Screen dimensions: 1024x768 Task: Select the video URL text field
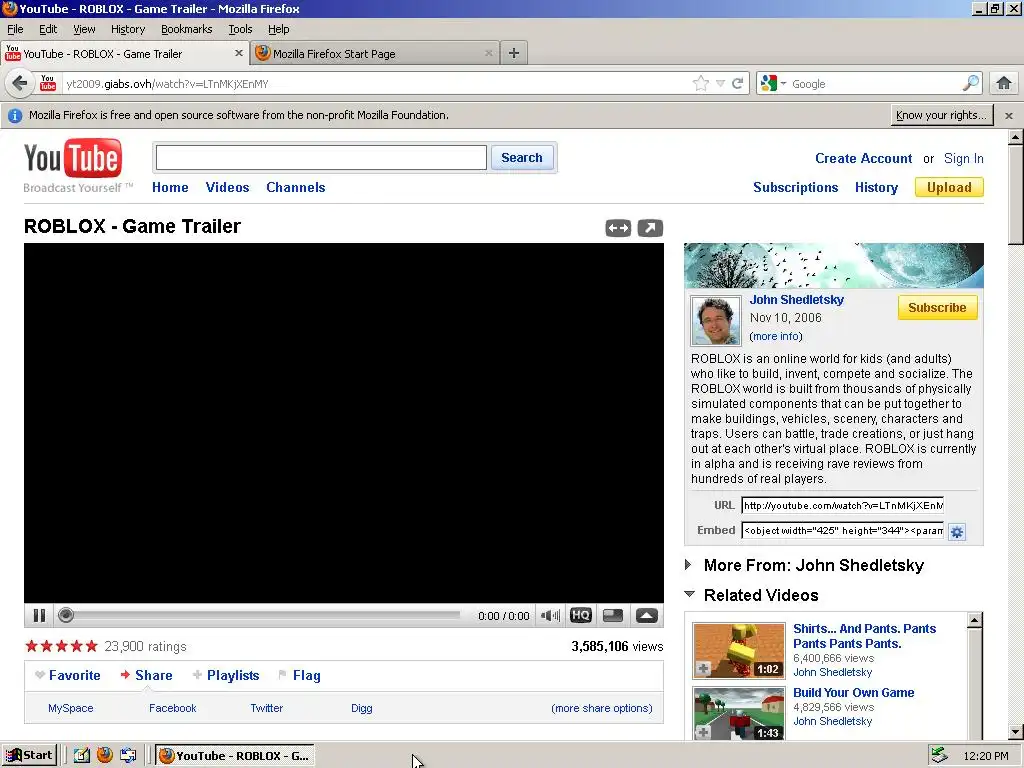pos(842,505)
